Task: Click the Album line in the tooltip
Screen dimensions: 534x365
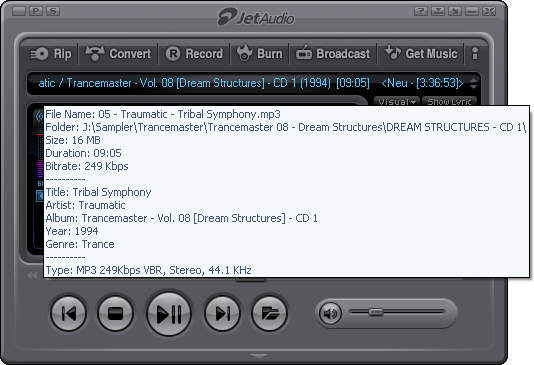Action: pyautogui.click(x=182, y=218)
